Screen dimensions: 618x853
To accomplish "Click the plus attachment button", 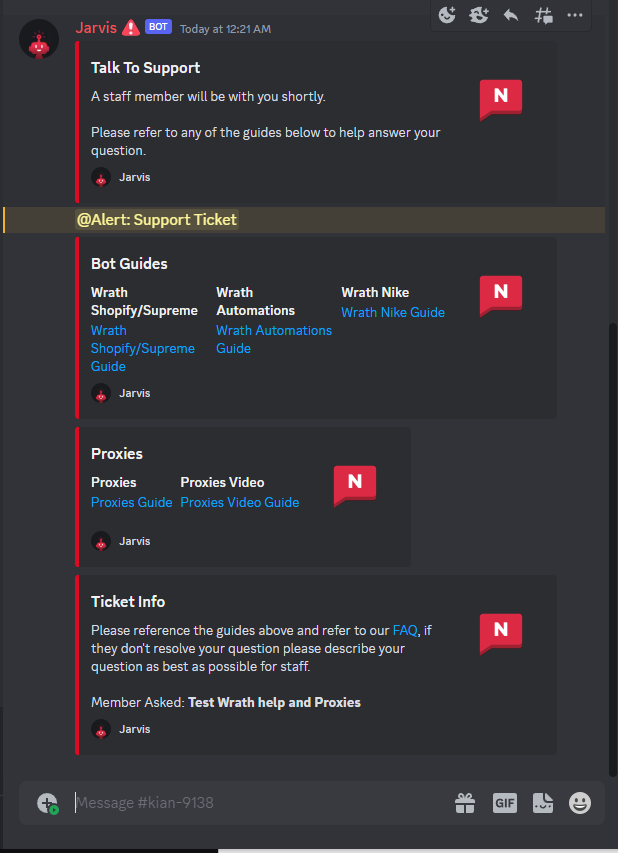I will 47,803.
